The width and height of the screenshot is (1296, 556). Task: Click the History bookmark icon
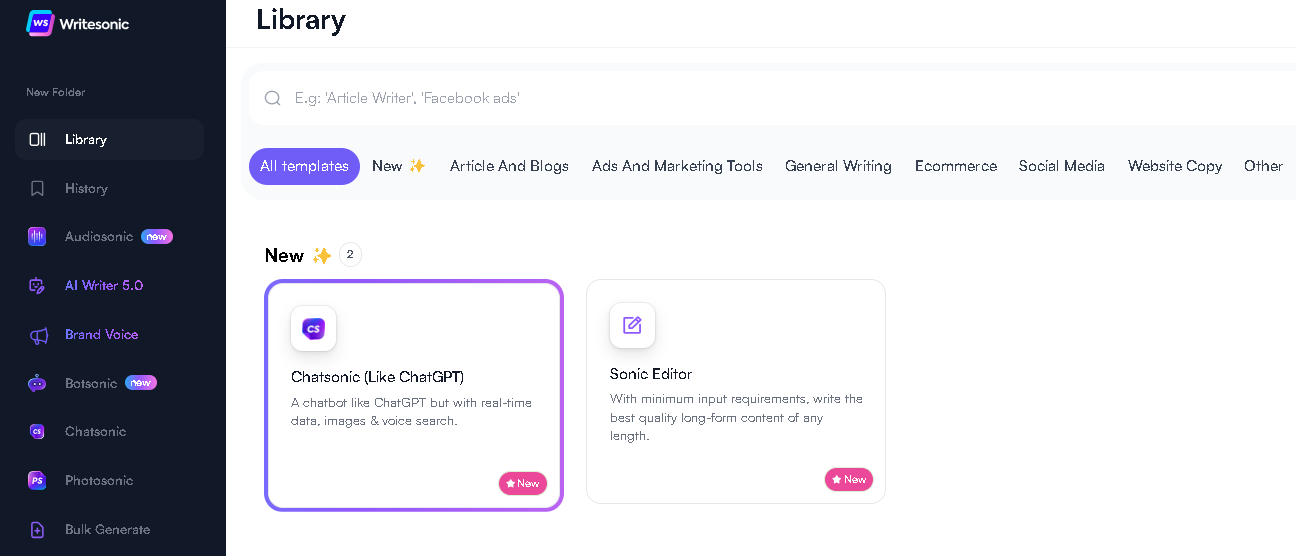pyautogui.click(x=38, y=188)
